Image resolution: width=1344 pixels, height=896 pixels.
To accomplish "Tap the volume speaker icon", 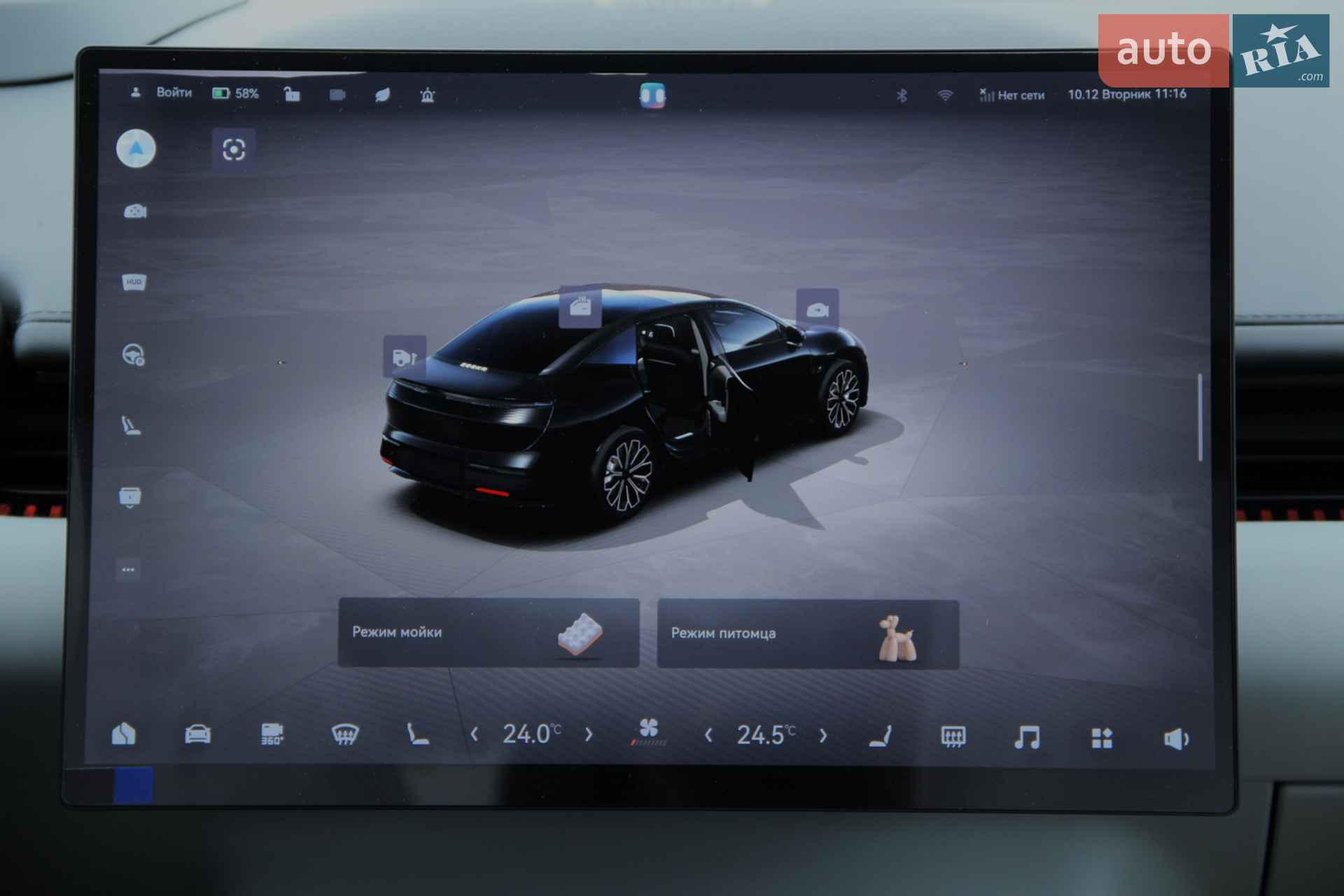I will click(1176, 738).
